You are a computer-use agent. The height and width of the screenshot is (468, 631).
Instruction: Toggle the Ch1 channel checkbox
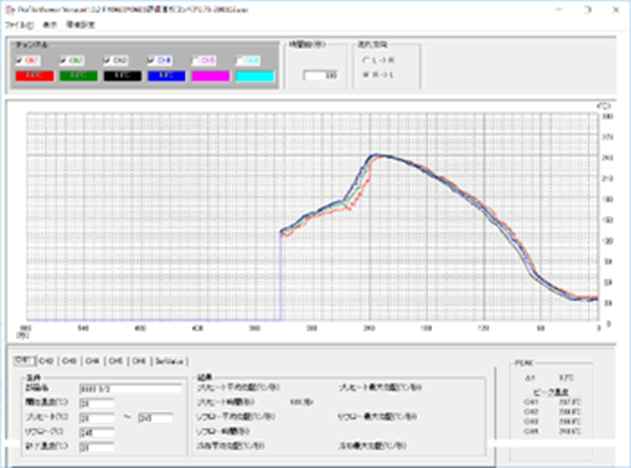click(x=20, y=60)
